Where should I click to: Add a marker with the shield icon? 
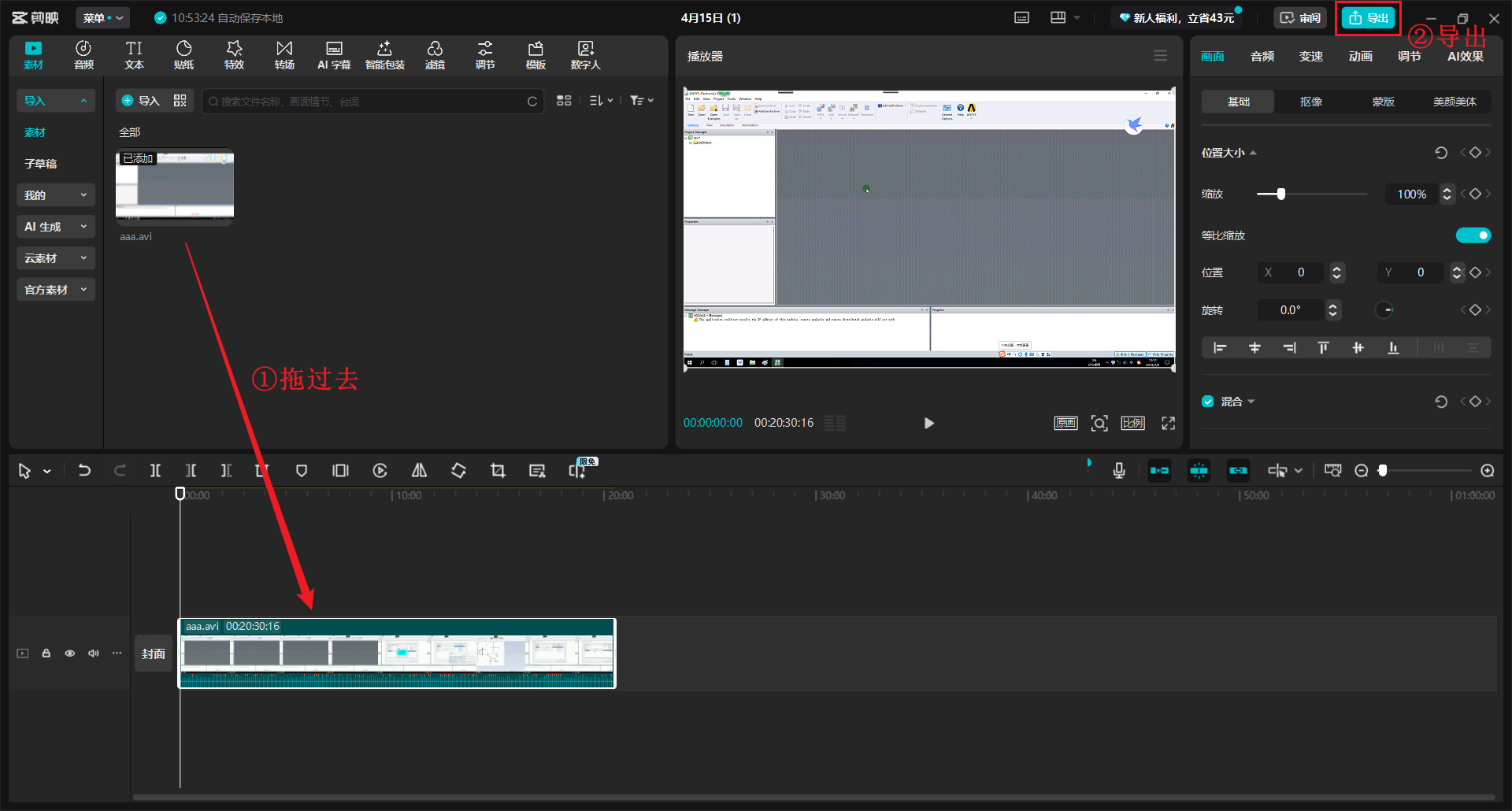pyautogui.click(x=301, y=470)
